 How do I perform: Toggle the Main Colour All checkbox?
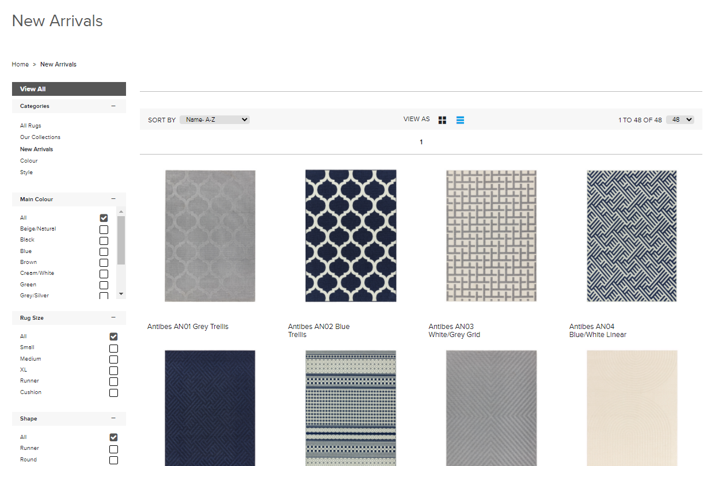click(104, 218)
